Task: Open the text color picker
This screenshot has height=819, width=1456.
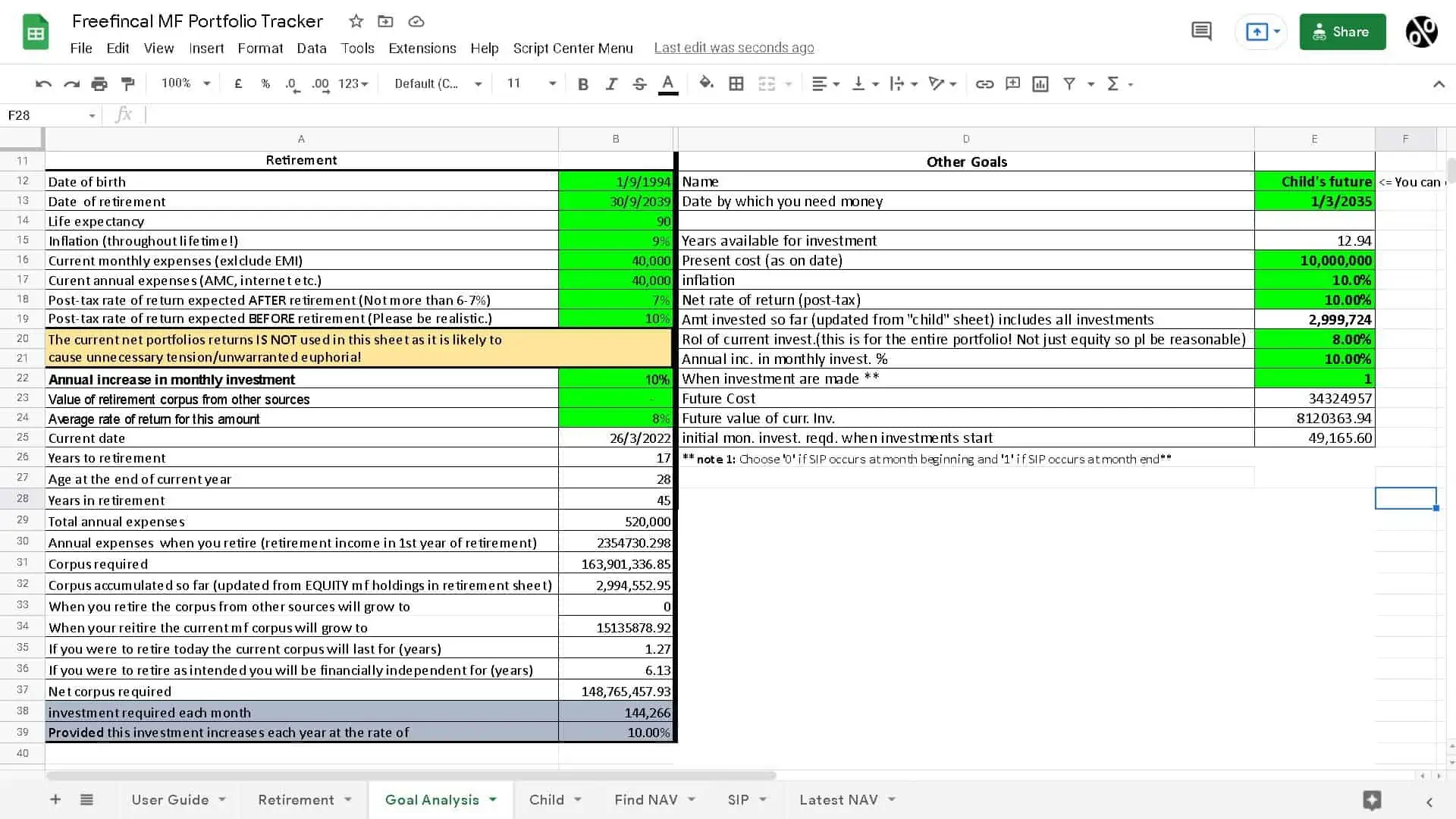Action: point(668,84)
